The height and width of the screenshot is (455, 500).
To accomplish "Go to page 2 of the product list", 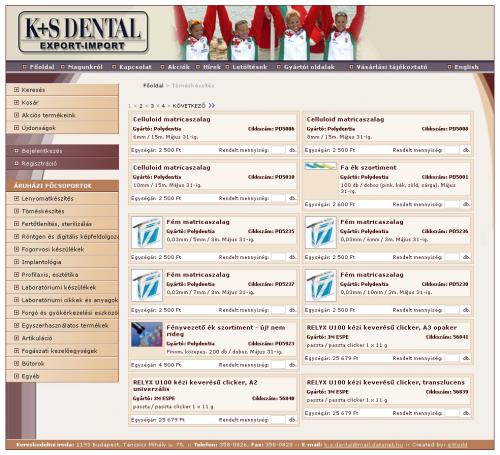I will (141, 106).
